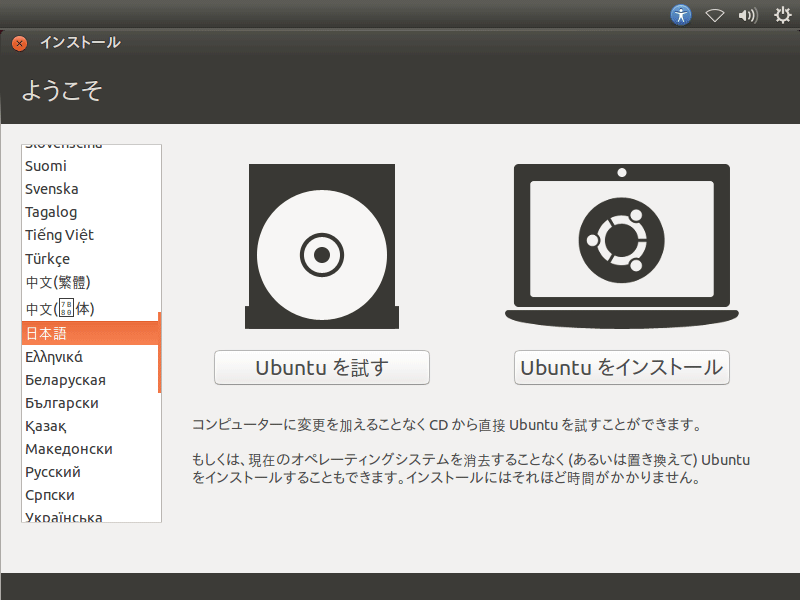Screen dimensions: 800x600
Task: Select Македонски in the language list
Action: (x=90, y=449)
